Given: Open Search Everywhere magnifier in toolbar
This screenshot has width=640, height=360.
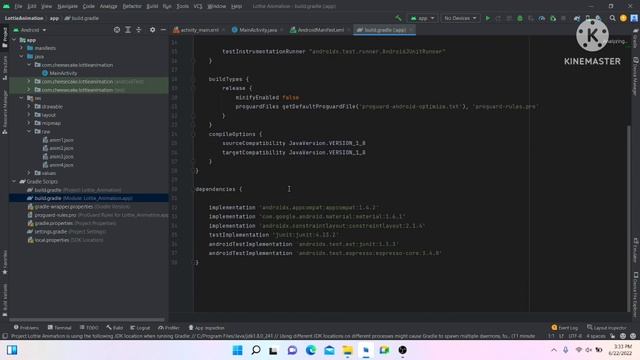Looking at the screenshot, I should 612,18.
